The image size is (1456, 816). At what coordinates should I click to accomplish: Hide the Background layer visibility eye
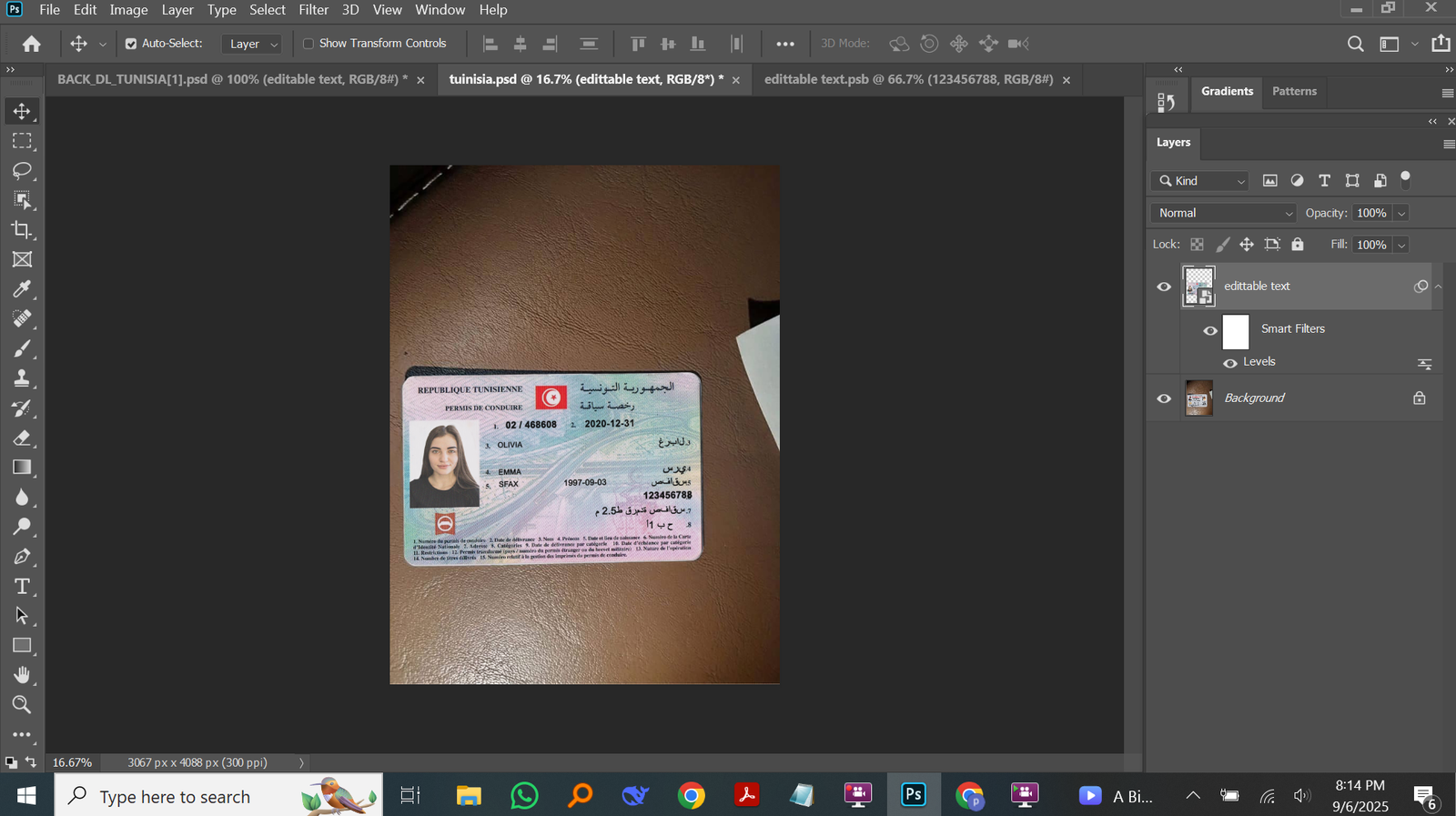tap(1164, 398)
